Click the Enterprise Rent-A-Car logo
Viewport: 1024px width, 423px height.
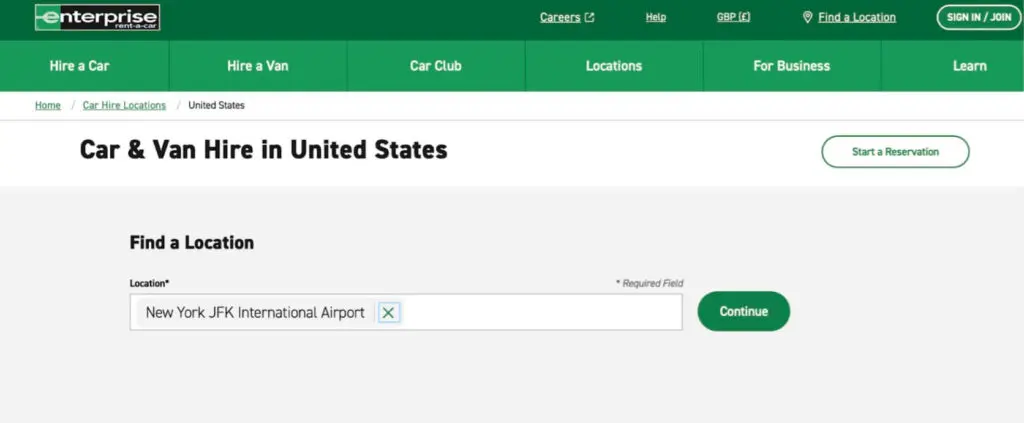[x=97, y=17]
